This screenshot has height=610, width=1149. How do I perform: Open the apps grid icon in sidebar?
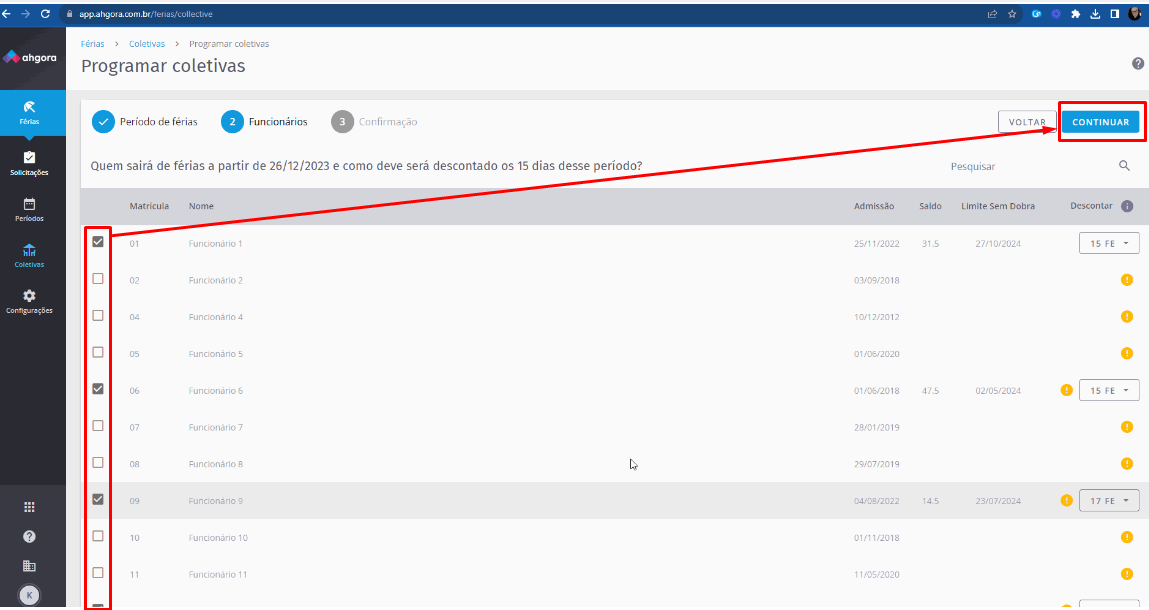29,507
